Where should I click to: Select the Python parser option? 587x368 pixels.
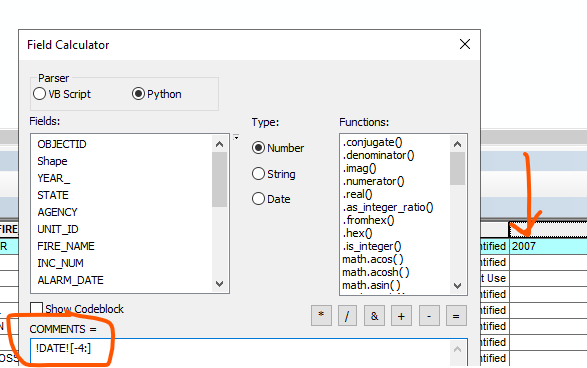pyautogui.click(x=157, y=94)
